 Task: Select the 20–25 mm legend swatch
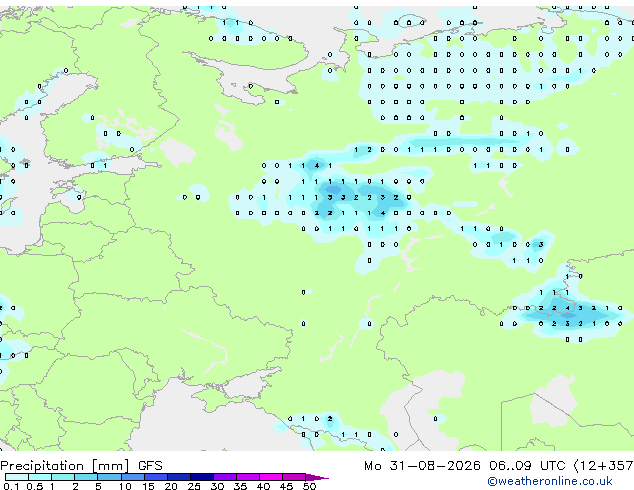pyautogui.click(x=179, y=477)
